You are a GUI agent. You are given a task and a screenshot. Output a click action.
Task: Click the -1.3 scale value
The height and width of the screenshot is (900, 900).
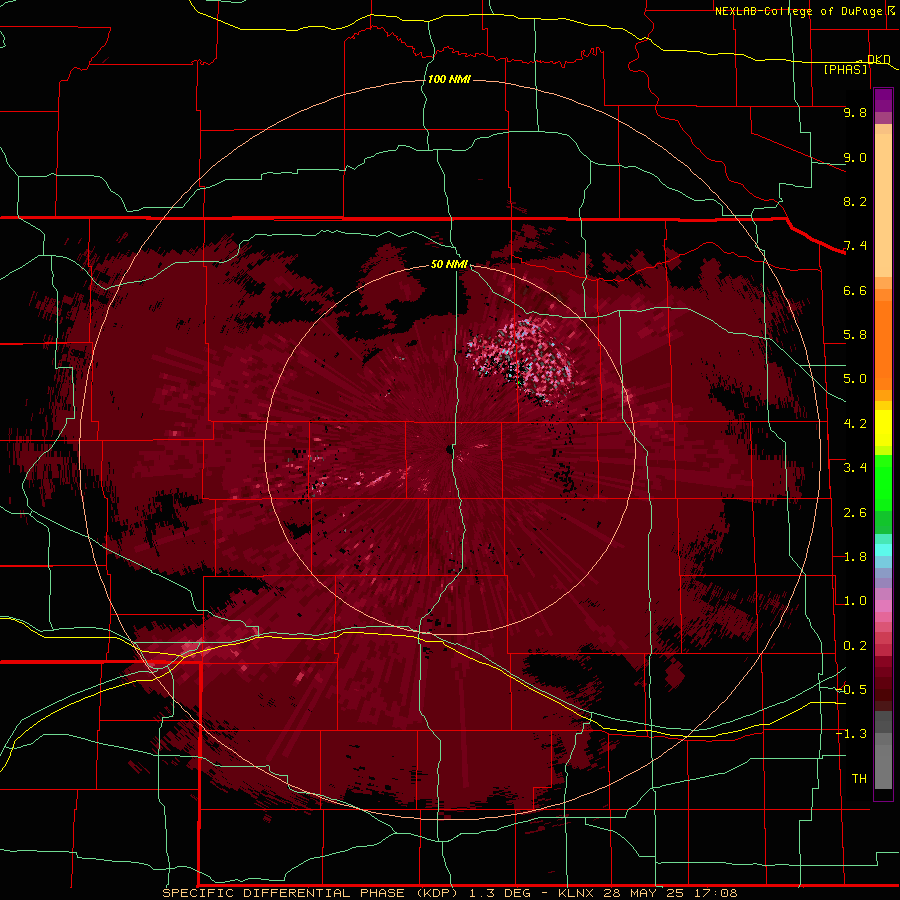click(852, 734)
